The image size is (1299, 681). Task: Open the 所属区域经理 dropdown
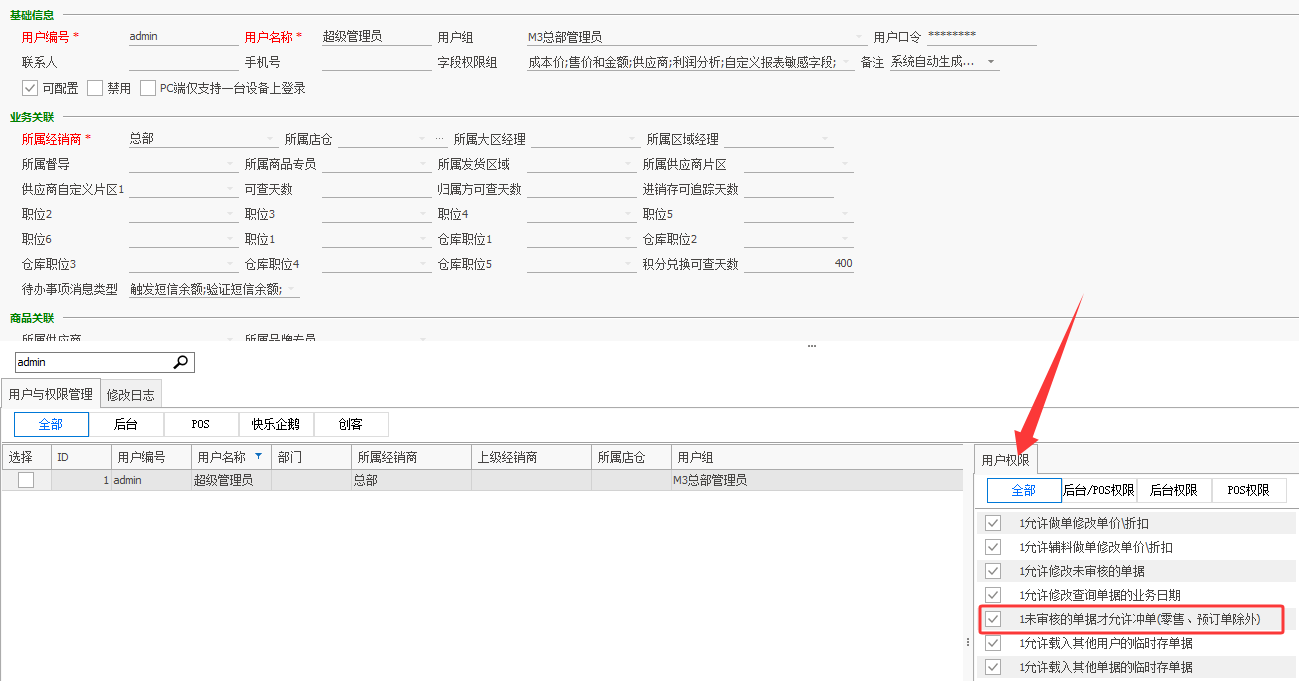[x=825, y=139]
